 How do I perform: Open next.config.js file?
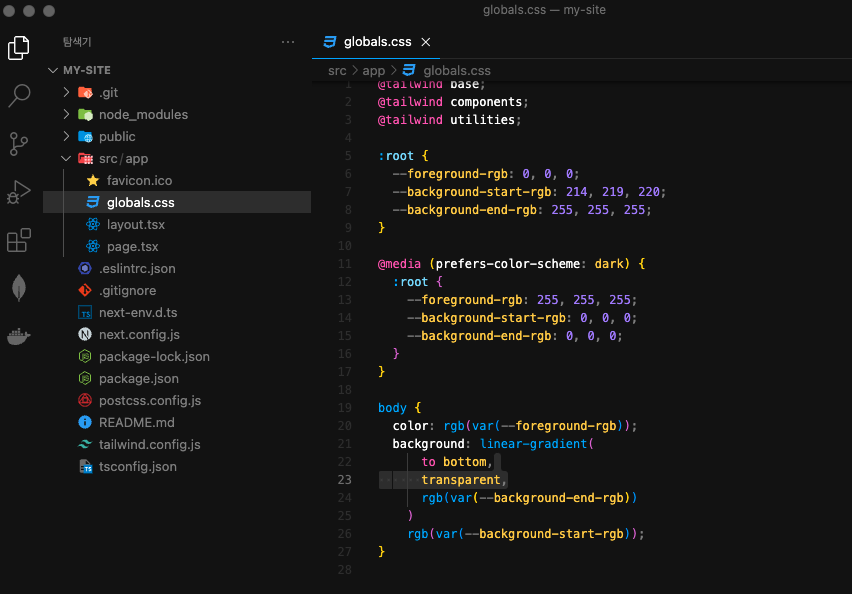click(x=177, y=334)
